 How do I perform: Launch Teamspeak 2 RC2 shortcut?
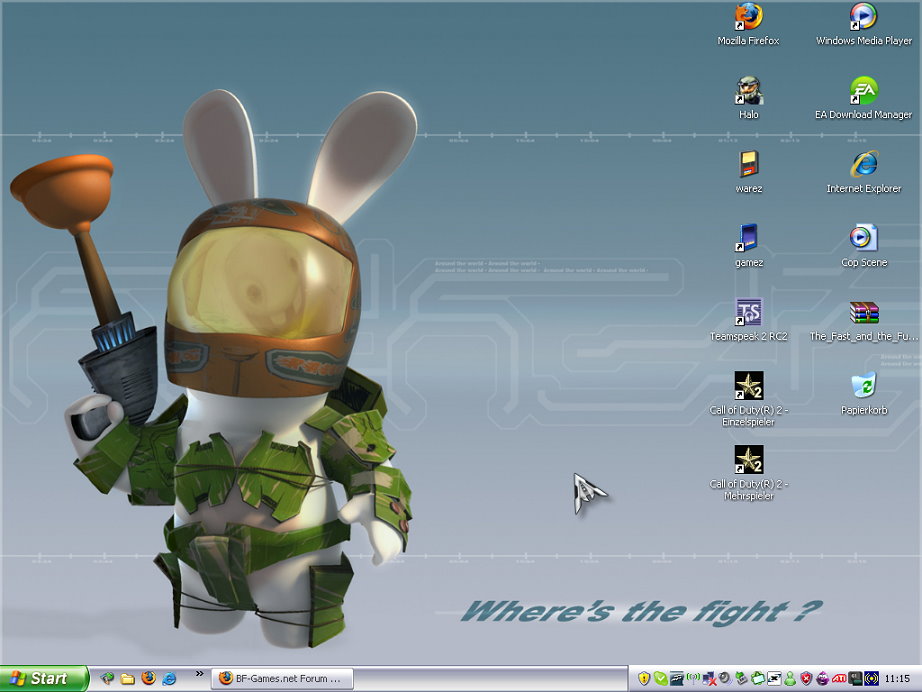pos(748,320)
